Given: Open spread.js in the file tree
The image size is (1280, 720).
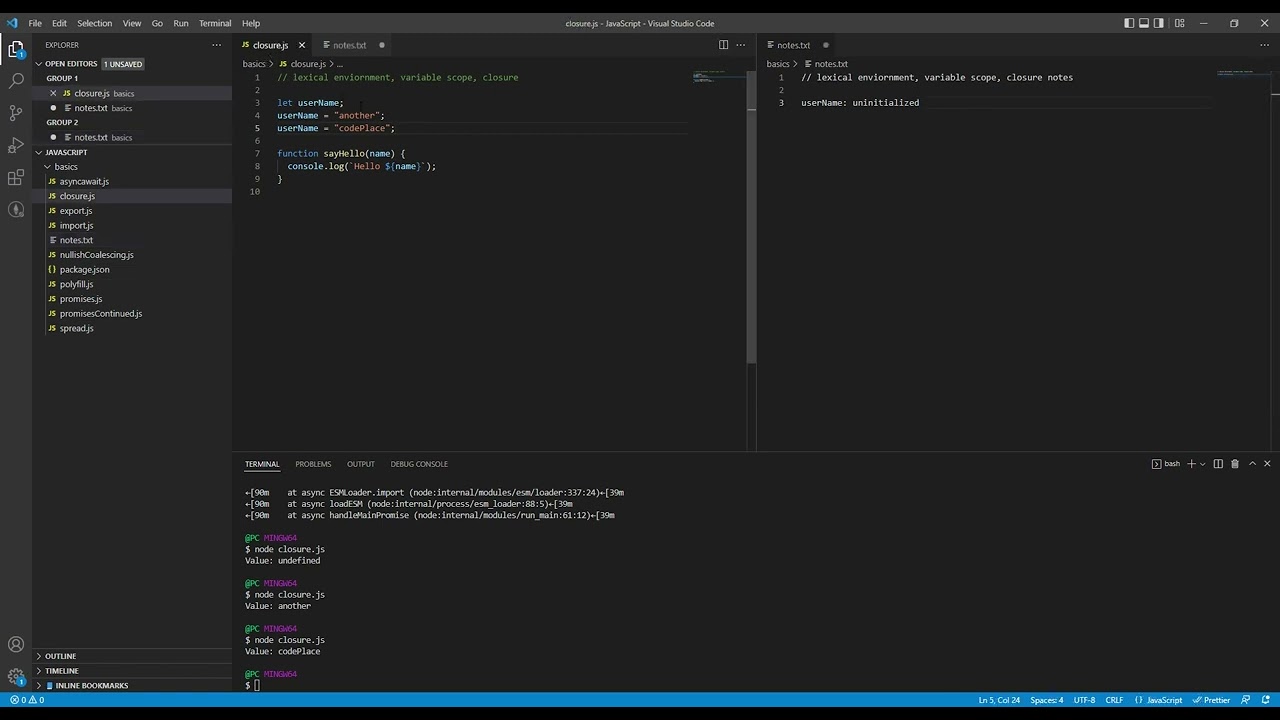Looking at the screenshot, I should pos(76,329).
